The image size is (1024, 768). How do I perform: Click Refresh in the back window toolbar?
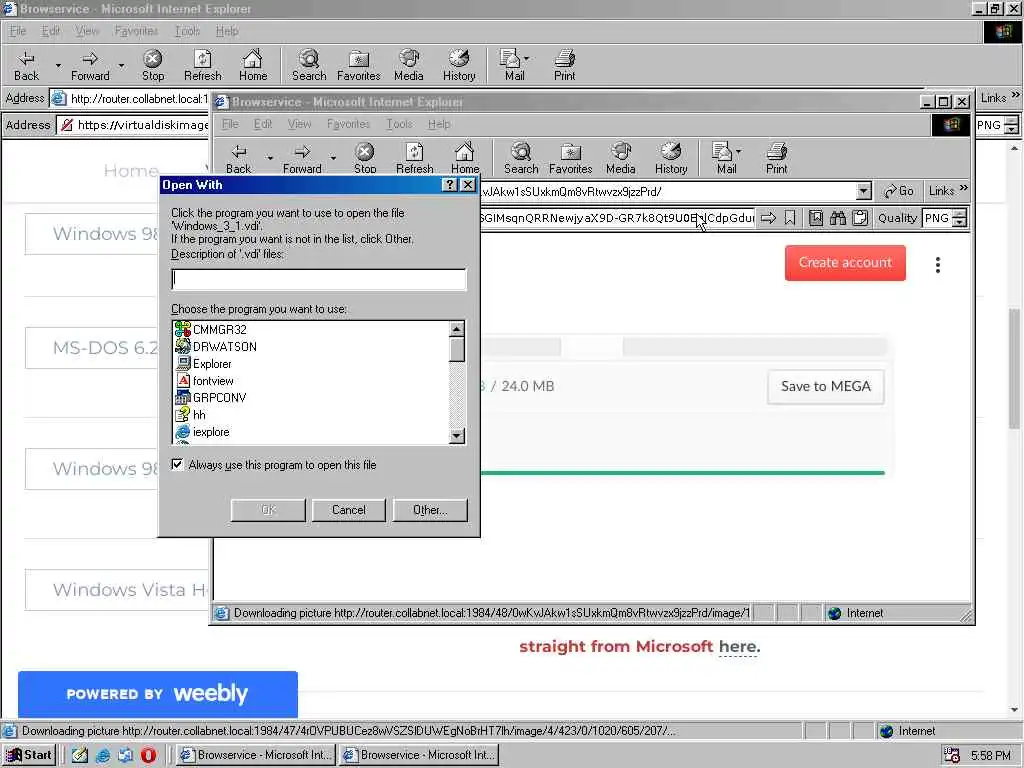click(202, 65)
